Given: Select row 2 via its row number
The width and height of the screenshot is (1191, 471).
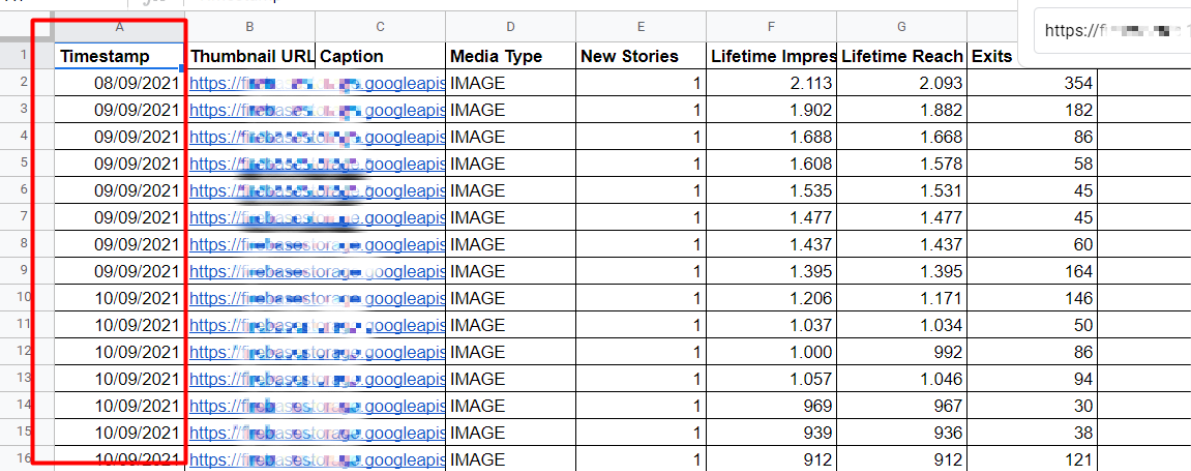Looking at the screenshot, I should pos(21,83).
